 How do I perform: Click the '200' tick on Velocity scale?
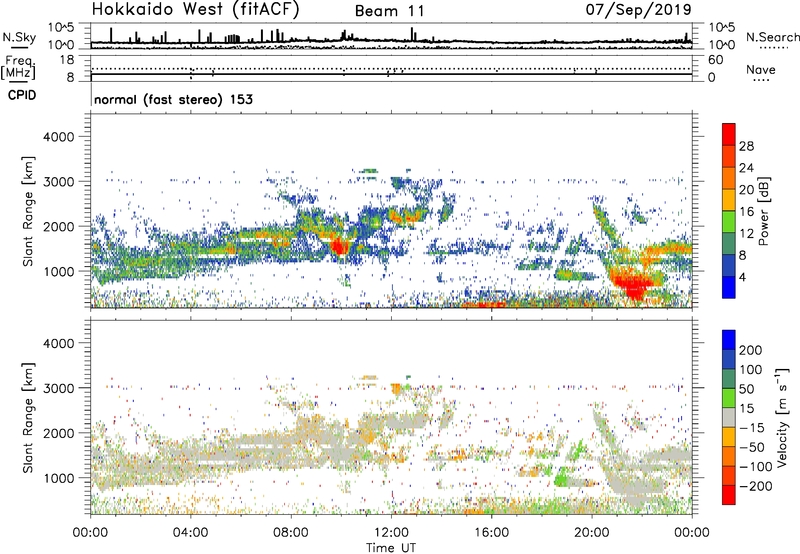coord(751,350)
